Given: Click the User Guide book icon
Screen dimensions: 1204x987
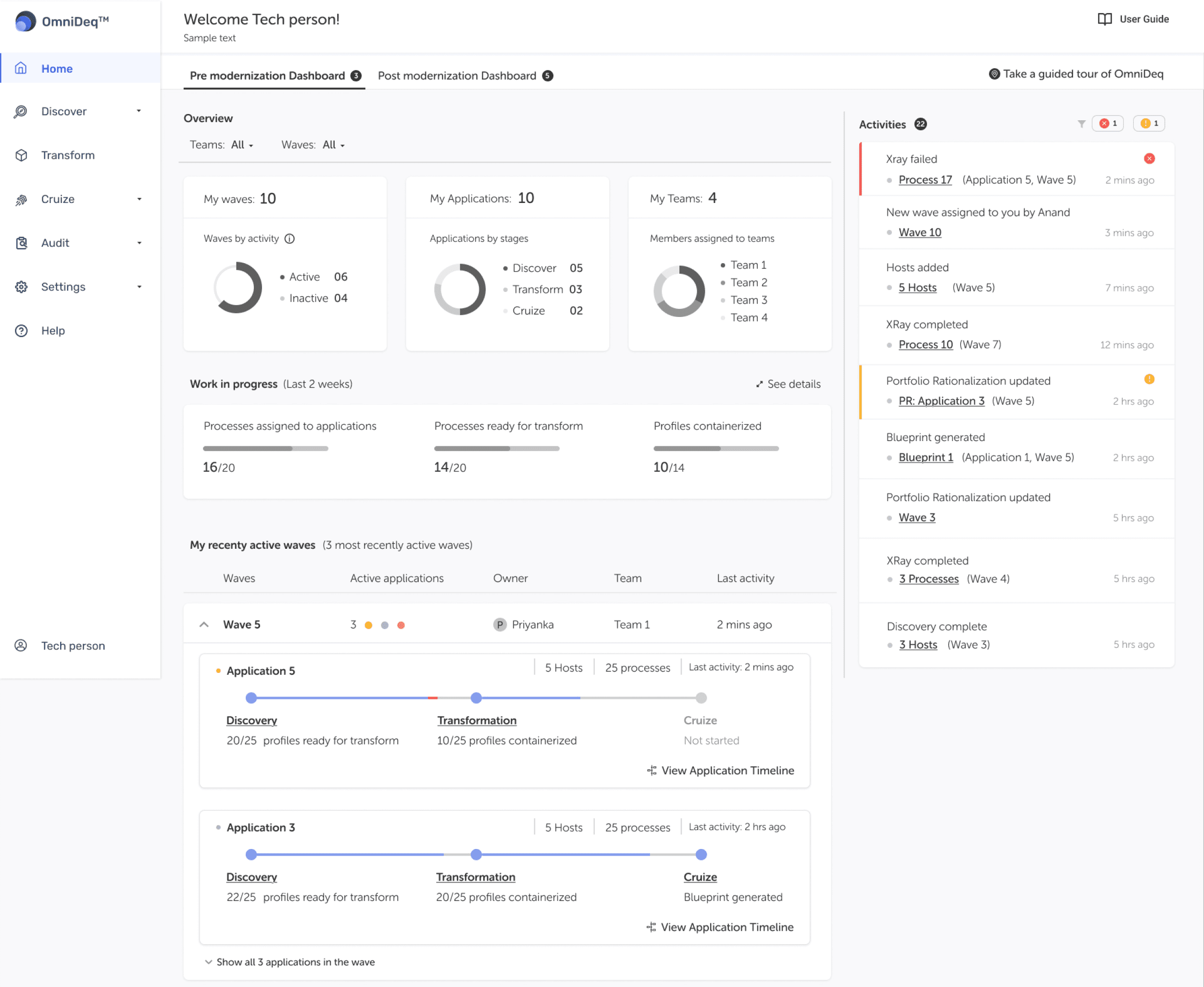Looking at the screenshot, I should click(x=1104, y=19).
